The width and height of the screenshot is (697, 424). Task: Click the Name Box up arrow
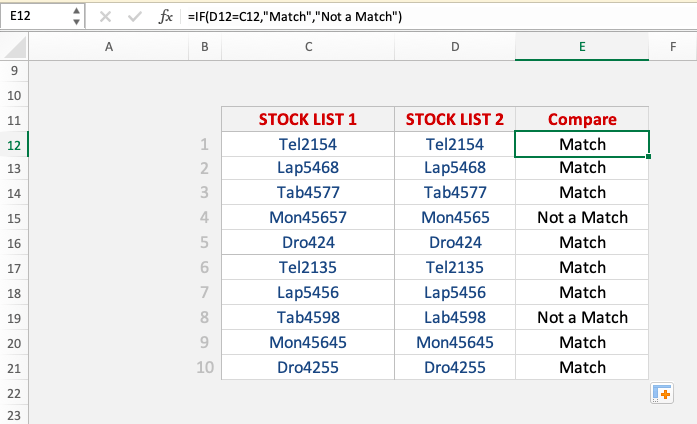coord(76,11)
